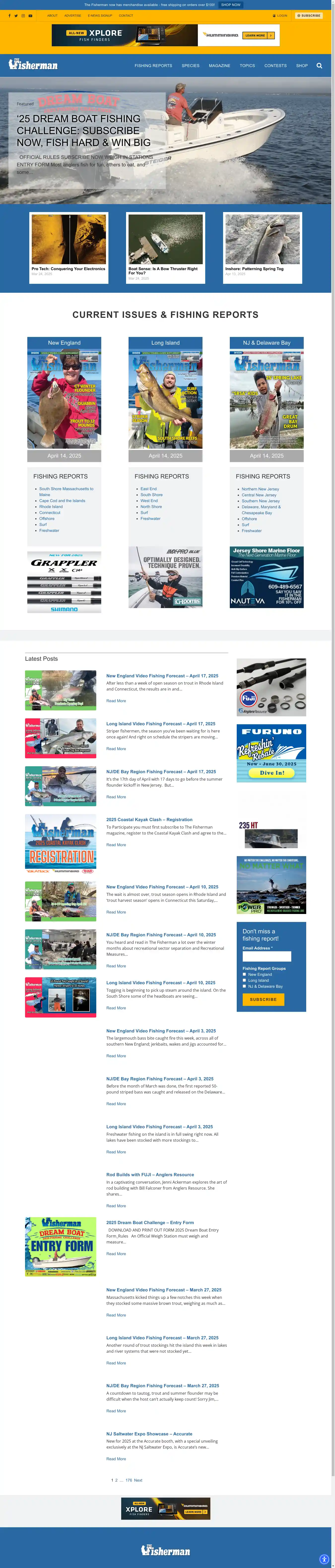Click the yellow Subscribe button in sidebar form
Viewport: 335px width, 1568px height.
click(263, 999)
